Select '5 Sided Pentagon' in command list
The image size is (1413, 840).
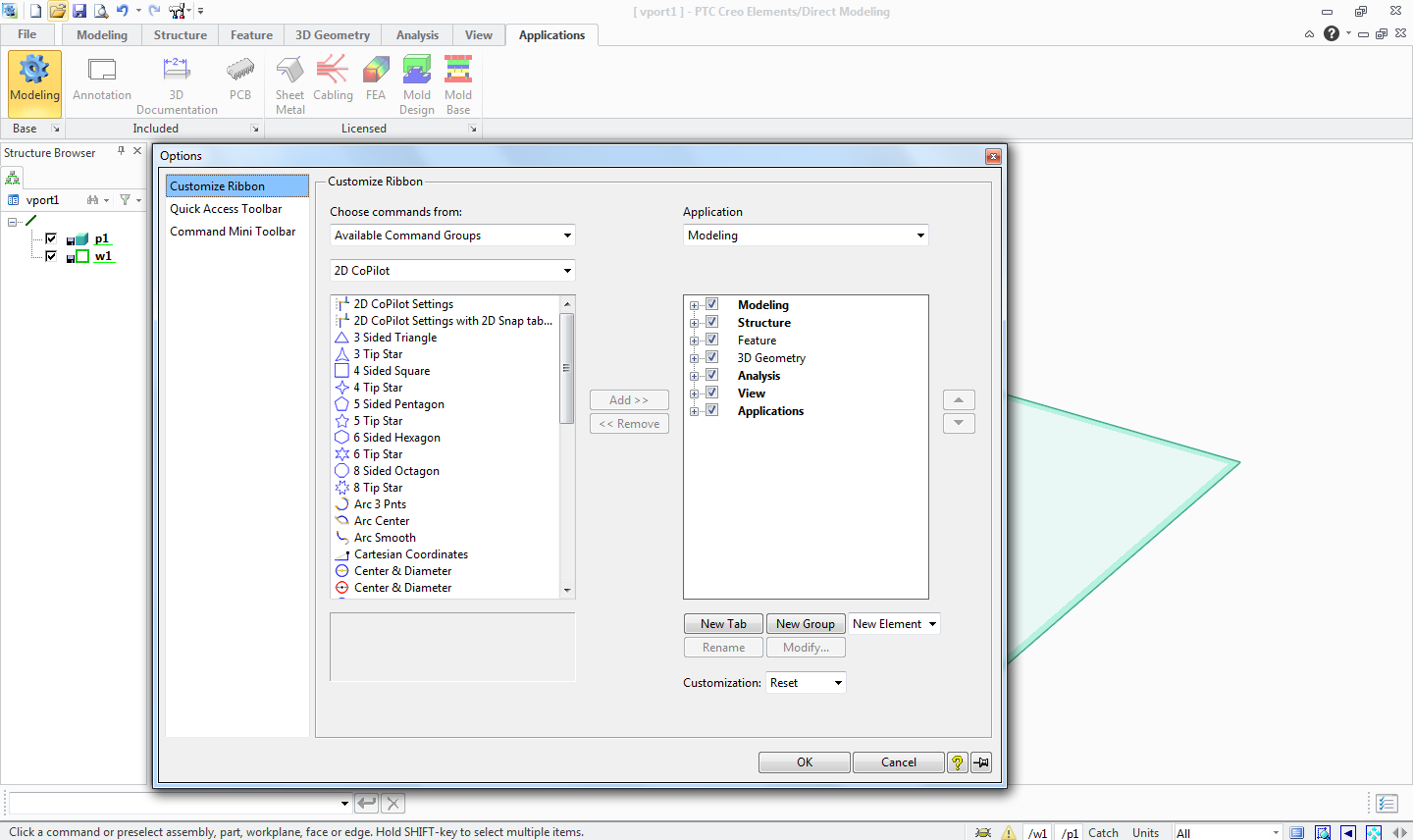tap(398, 404)
